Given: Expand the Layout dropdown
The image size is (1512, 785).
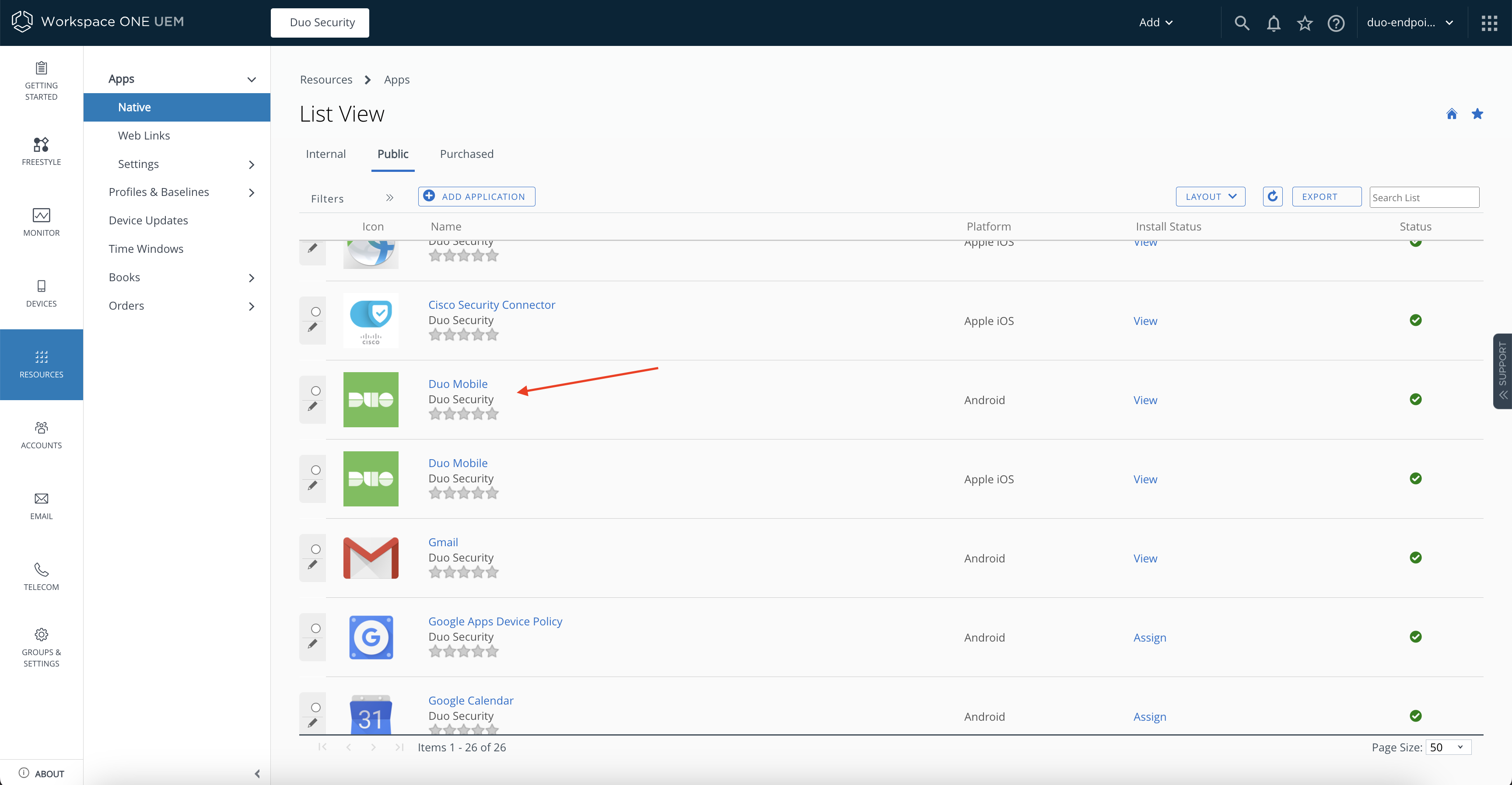Looking at the screenshot, I should tap(1210, 196).
